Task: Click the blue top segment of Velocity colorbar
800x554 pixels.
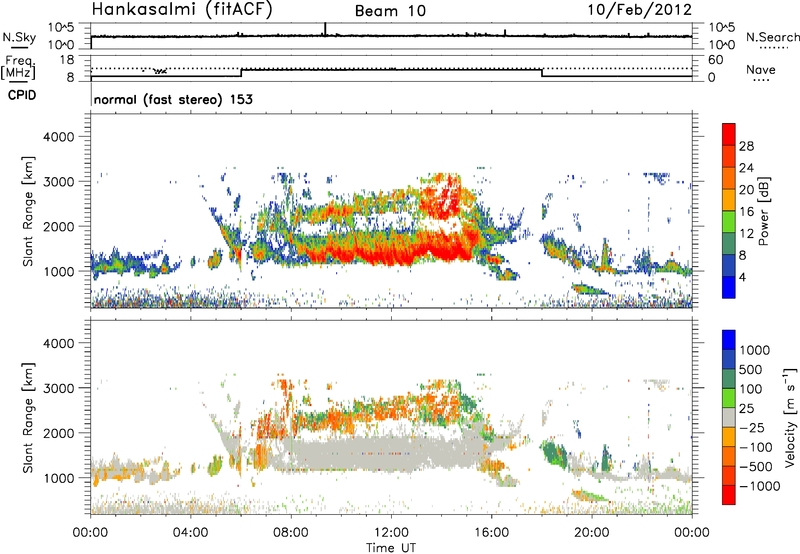Action: coord(729,340)
